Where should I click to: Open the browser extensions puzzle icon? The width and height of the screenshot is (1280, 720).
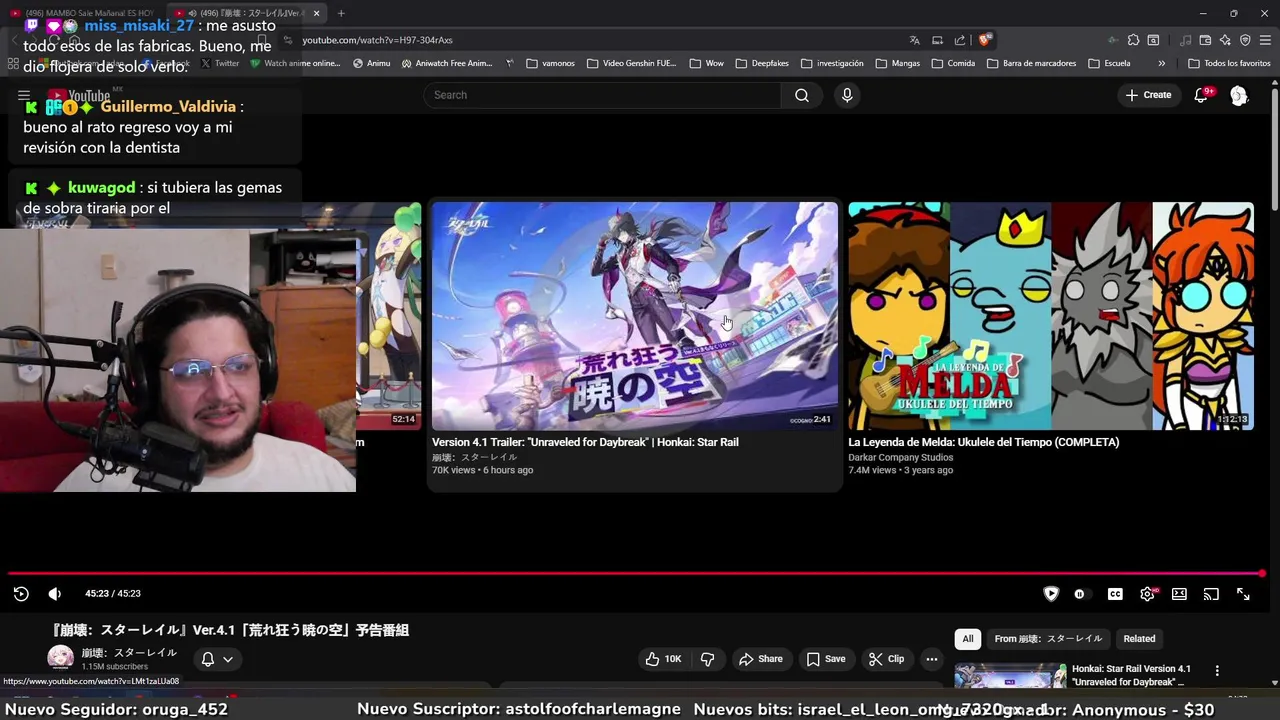(x=1133, y=40)
